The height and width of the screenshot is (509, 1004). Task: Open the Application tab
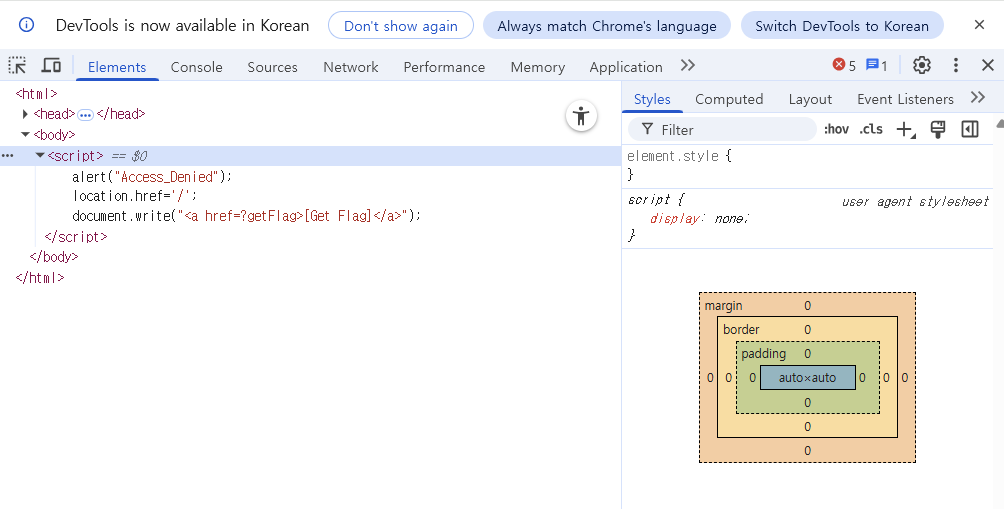tap(626, 67)
